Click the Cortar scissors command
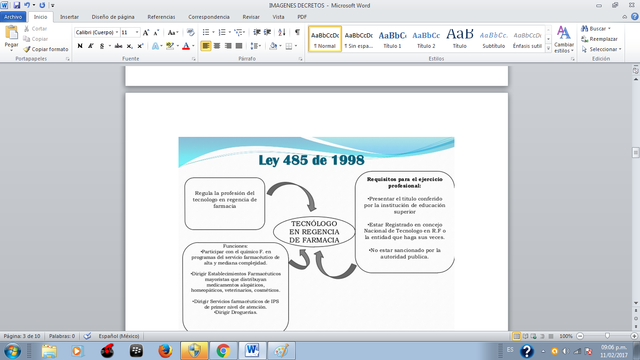The height and width of the screenshot is (360, 640). (35, 29)
